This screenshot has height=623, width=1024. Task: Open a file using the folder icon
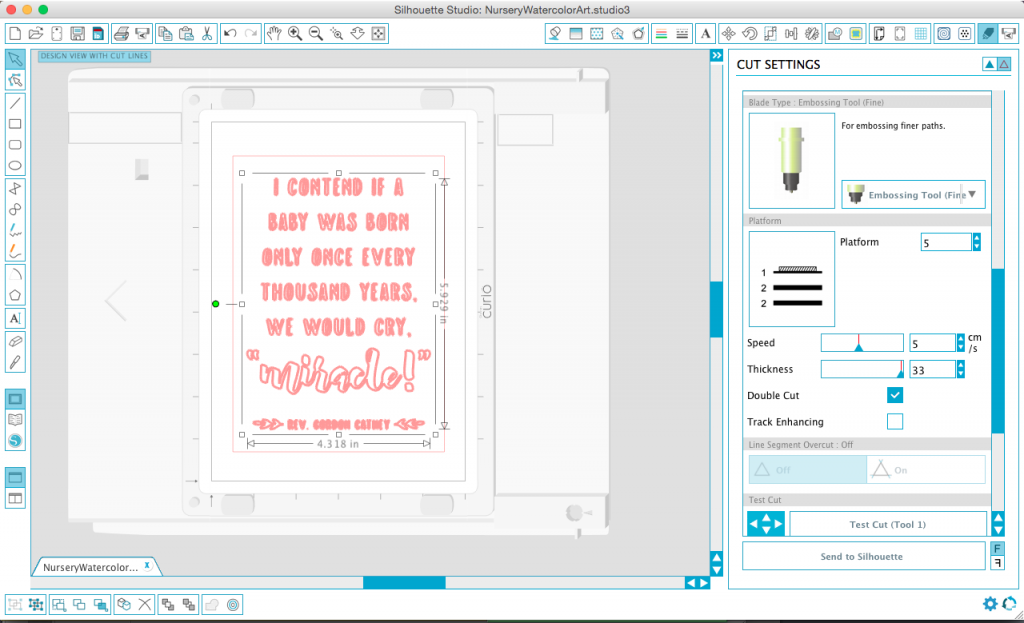coord(36,33)
